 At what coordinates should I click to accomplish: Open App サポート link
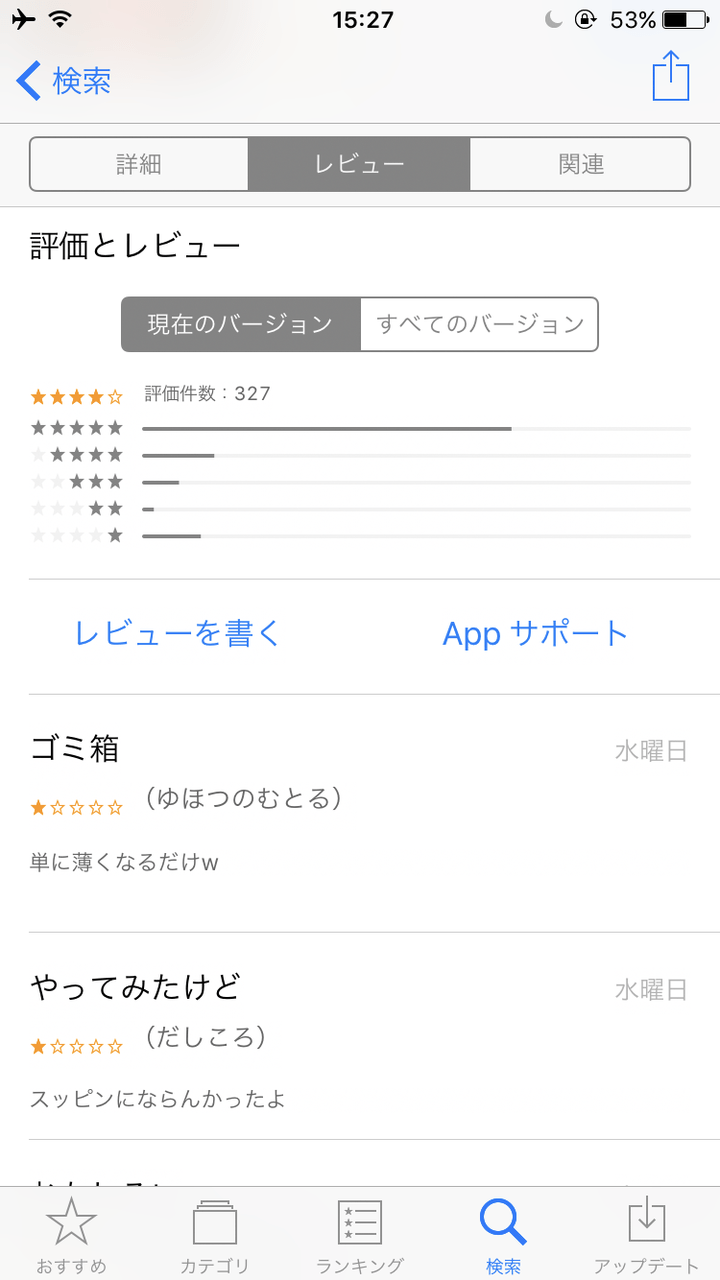pos(535,633)
